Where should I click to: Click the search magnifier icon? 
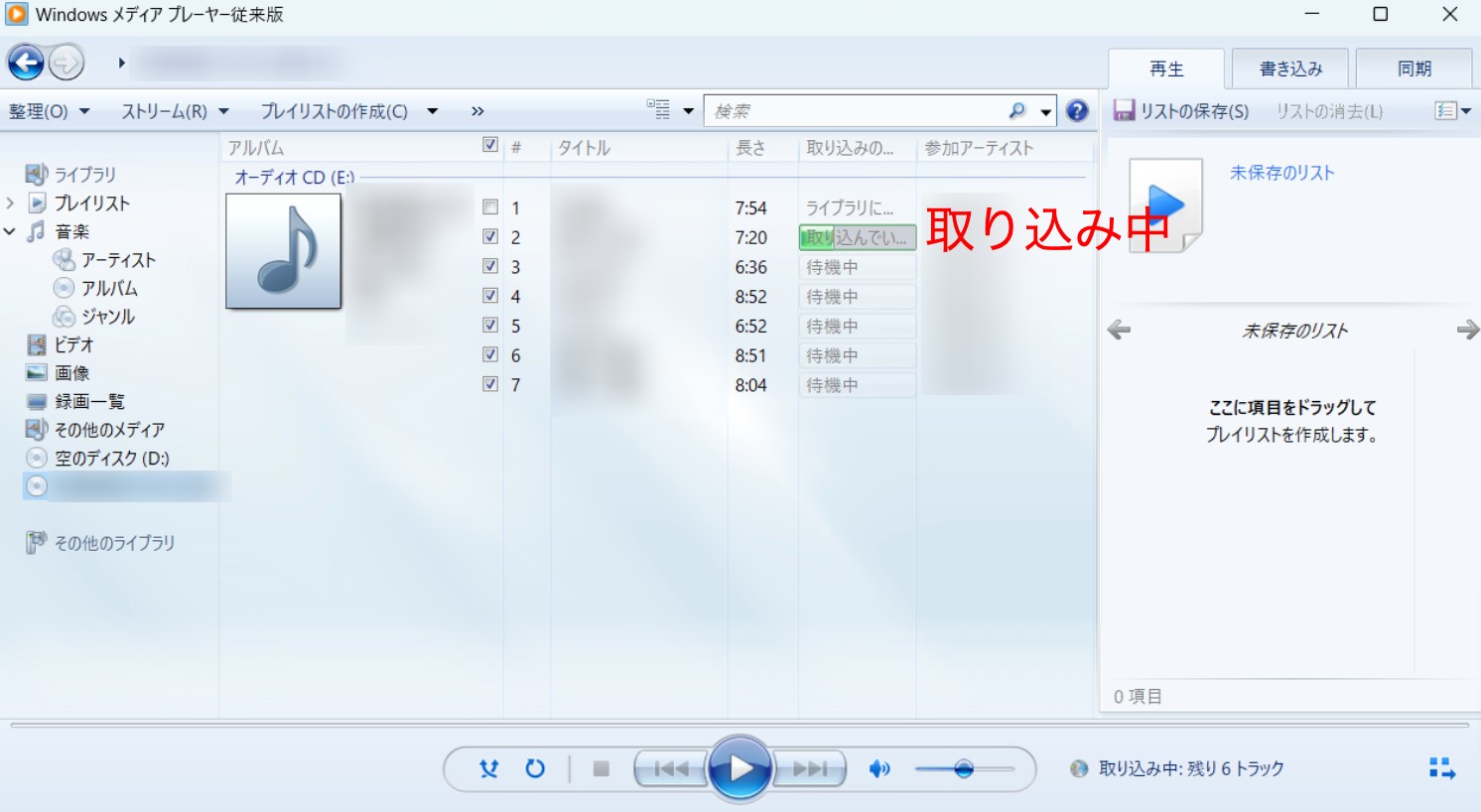[1017, 111]
